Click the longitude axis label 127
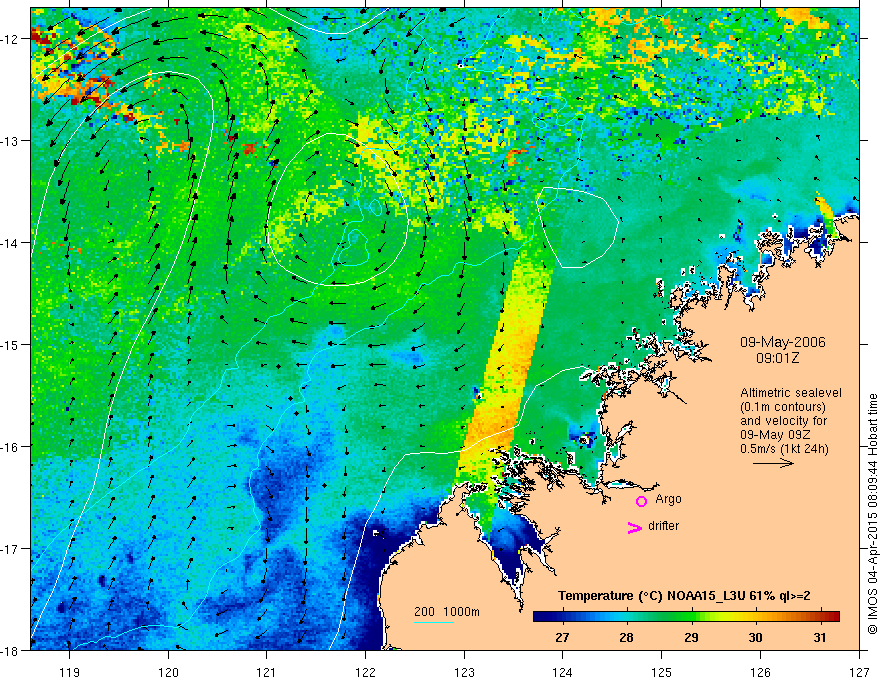Screen dimensions: 880x680 [x=859, y=672]
